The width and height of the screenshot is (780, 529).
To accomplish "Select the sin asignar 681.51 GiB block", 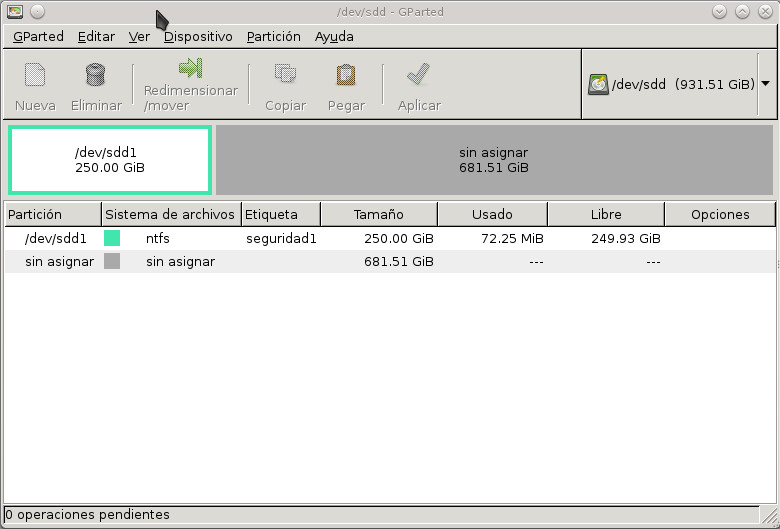I will point(494,160).
